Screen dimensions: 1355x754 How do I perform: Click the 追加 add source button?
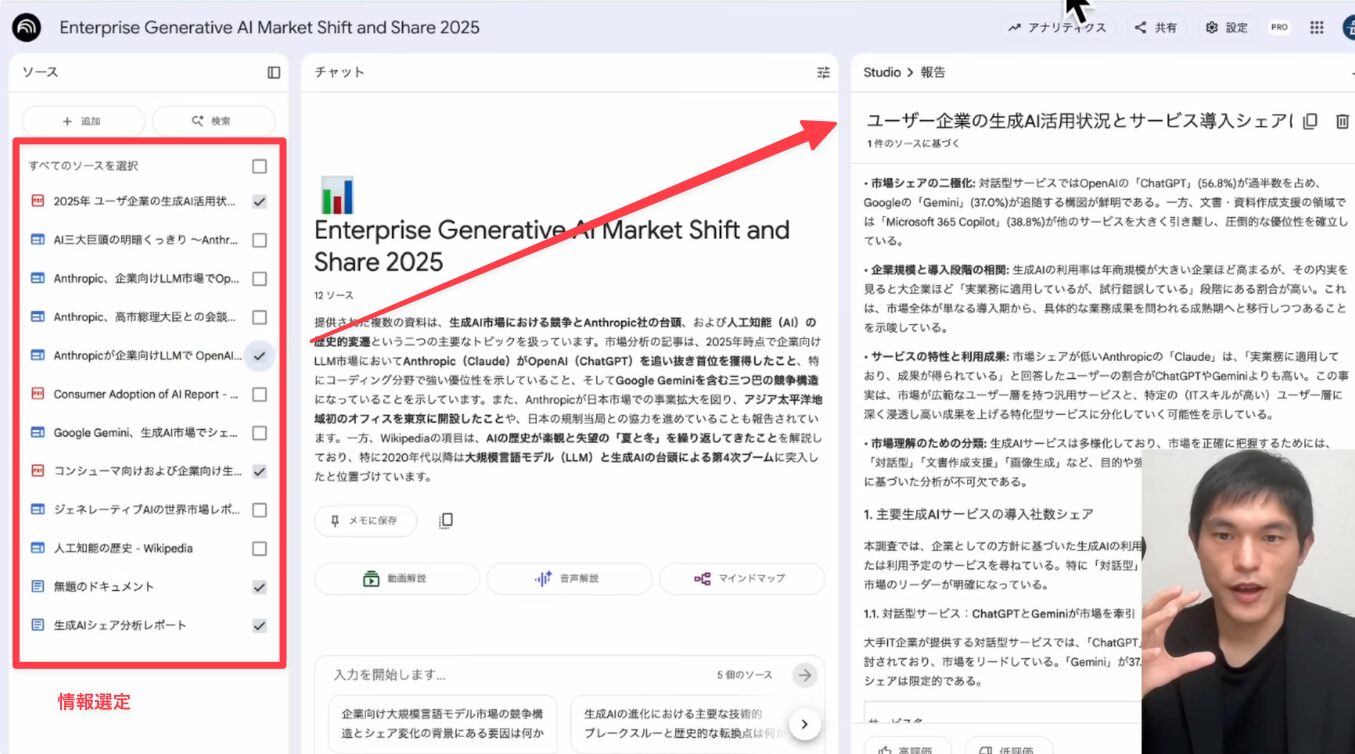[82, 121]
